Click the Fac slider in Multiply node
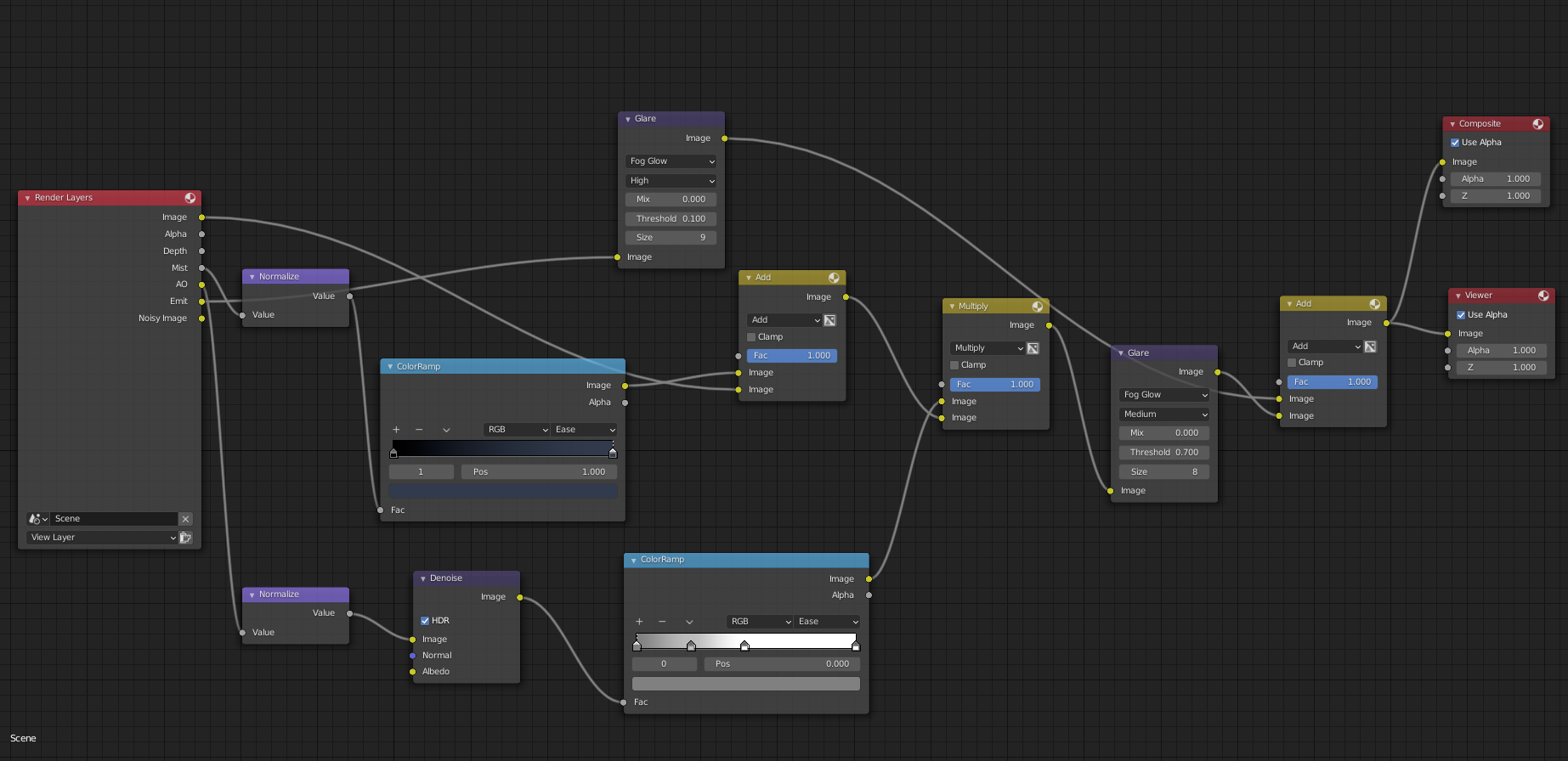The height and width of the screenshot is (761, 1568). click(995, 385)
